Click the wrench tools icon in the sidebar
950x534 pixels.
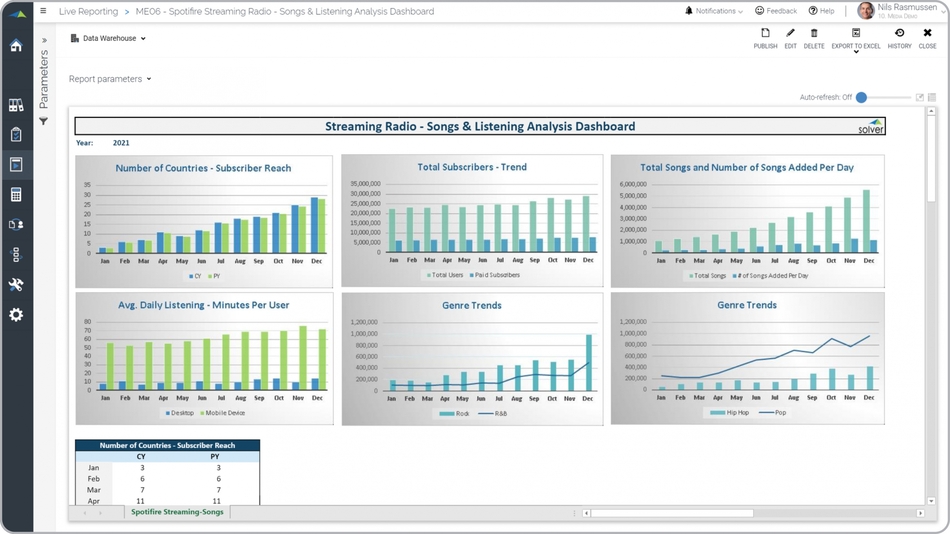coord(16,285)
